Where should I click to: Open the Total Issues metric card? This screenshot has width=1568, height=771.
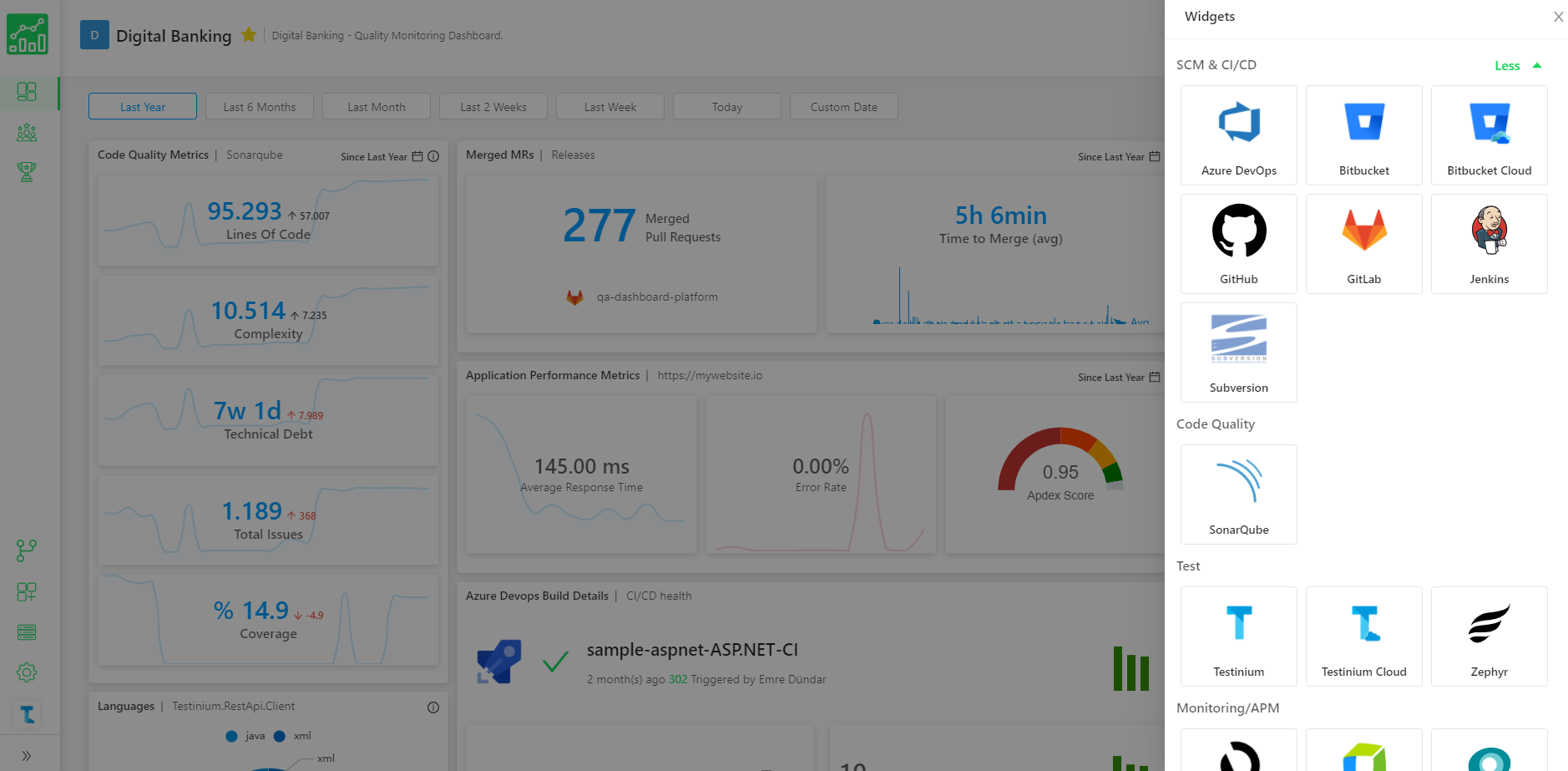(x=268, y=520)
